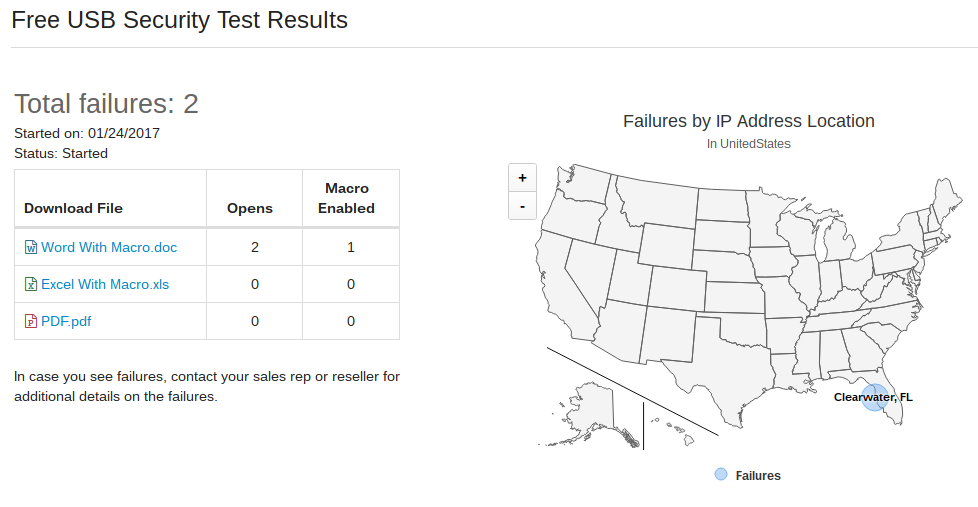The width and height of the screenshot is (978, 507).
Task: Select the Download File column header
Action: tap(74, 208)
